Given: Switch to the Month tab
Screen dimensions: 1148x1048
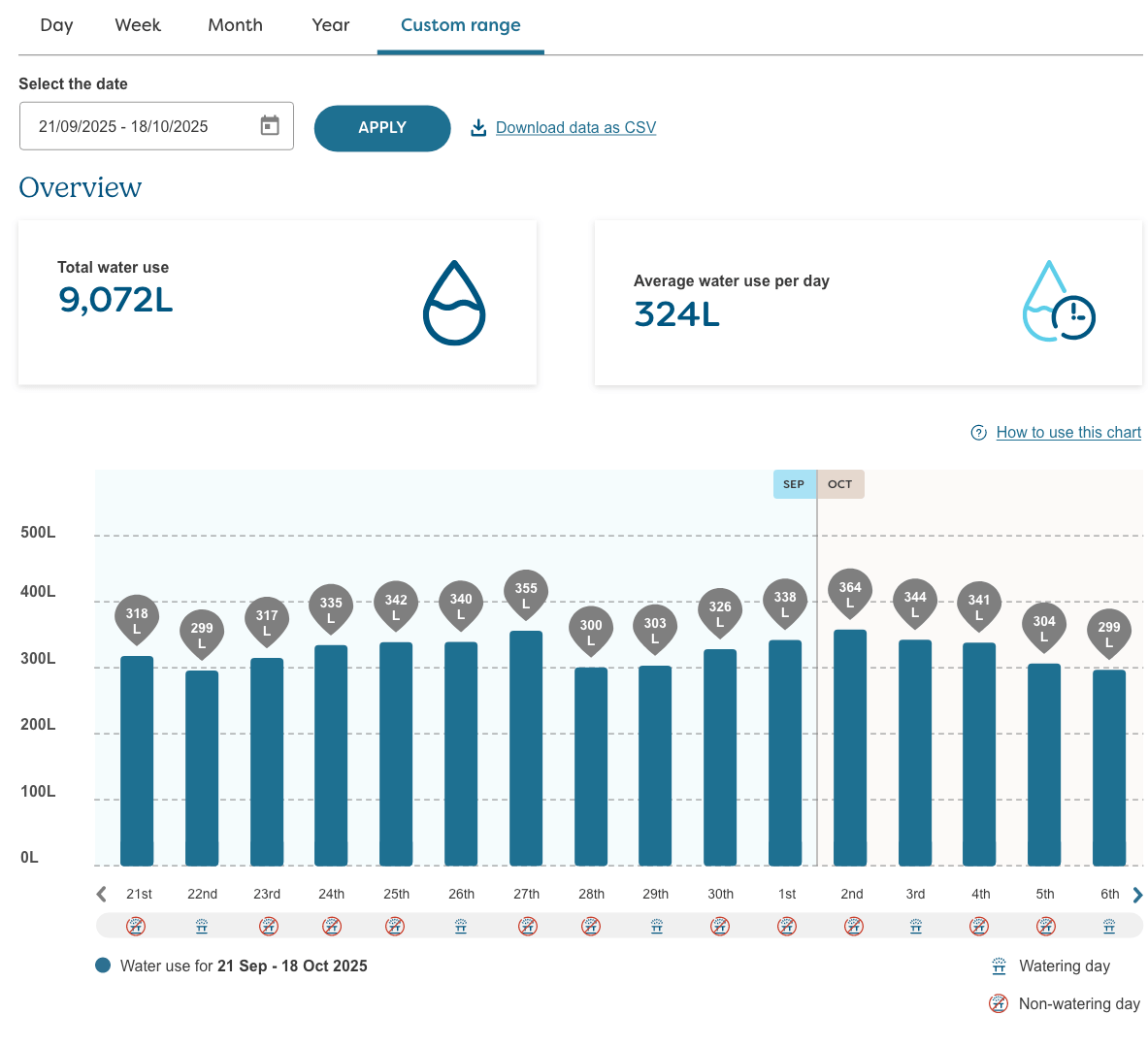Looking at the screenshot, I should point(235,25).
